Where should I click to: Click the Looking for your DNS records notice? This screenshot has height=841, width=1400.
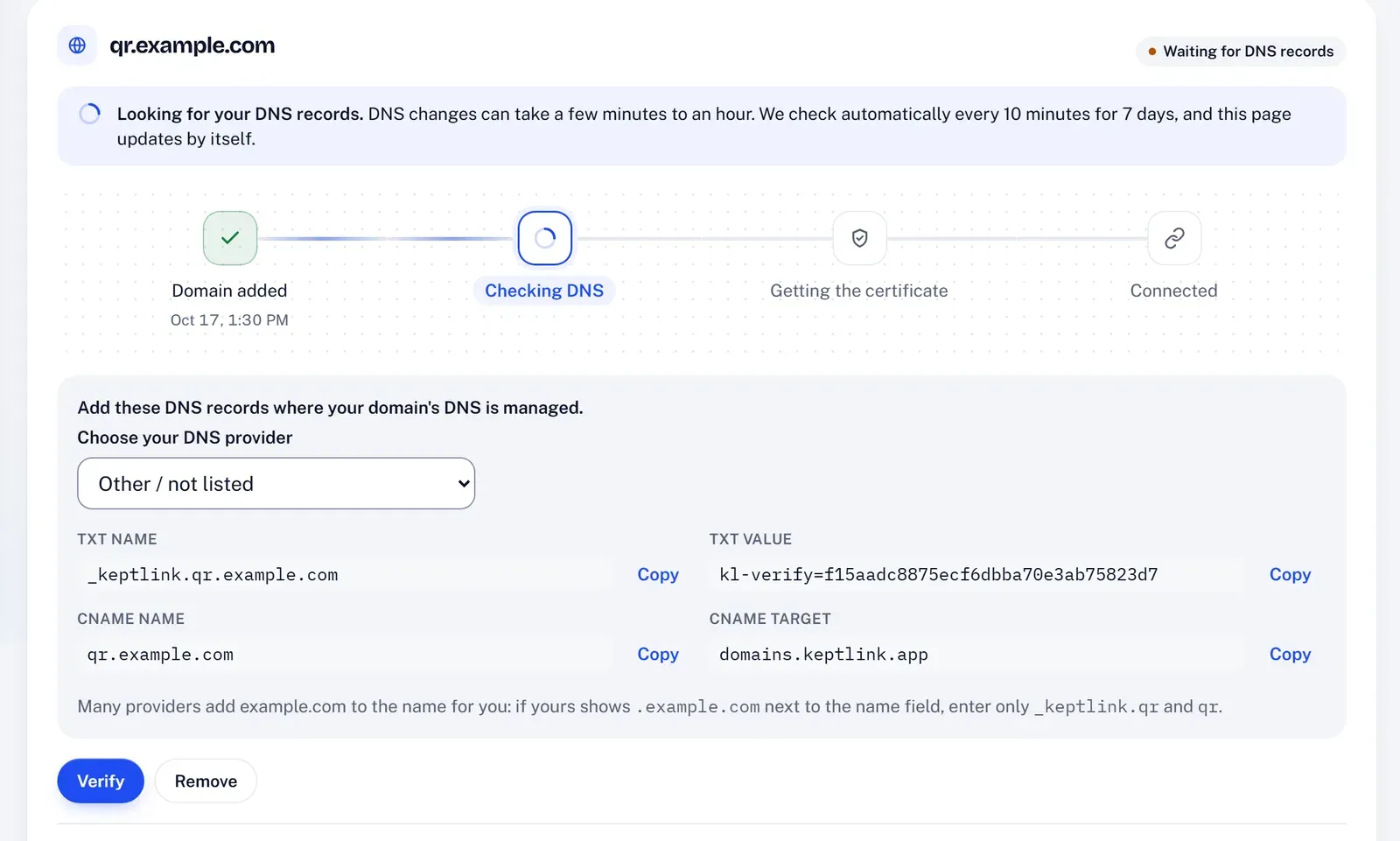[x=702, y=126]
